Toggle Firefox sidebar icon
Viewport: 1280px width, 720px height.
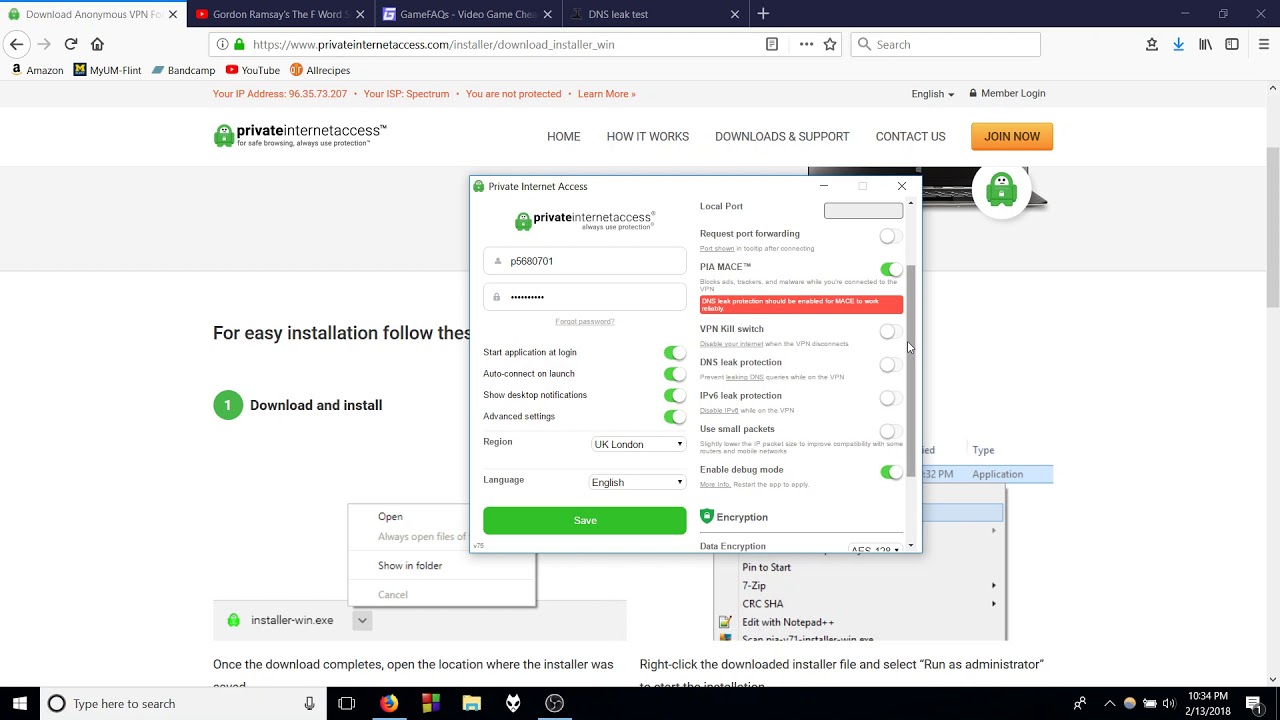[x=1232, y=44]
